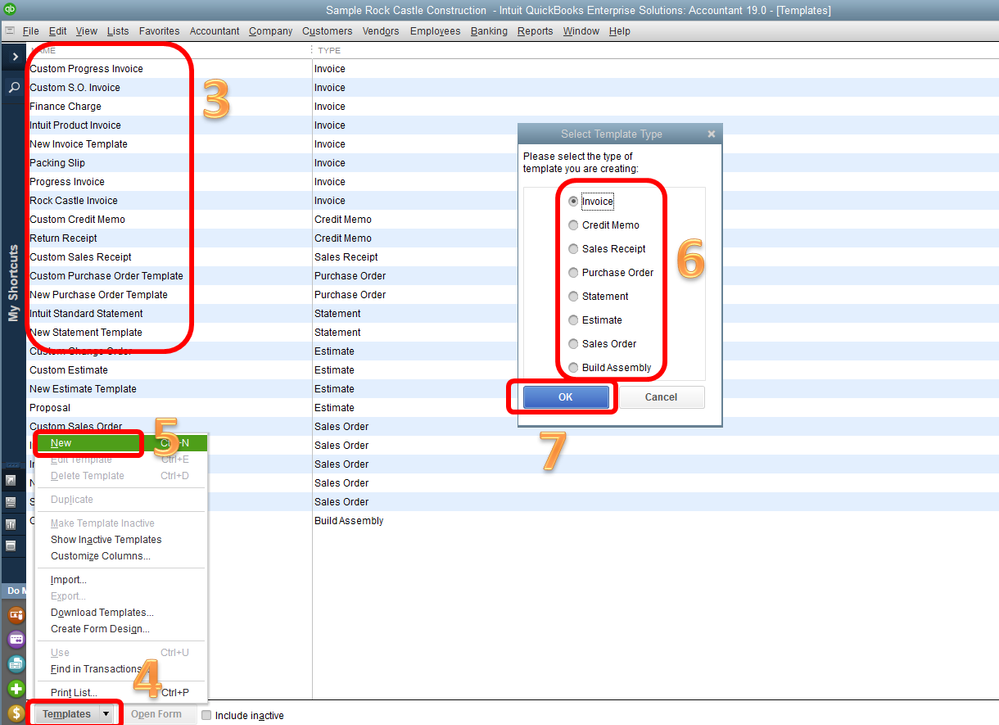
Task: Close the Select Template Type dialog
Action: [x=712, y=134]
